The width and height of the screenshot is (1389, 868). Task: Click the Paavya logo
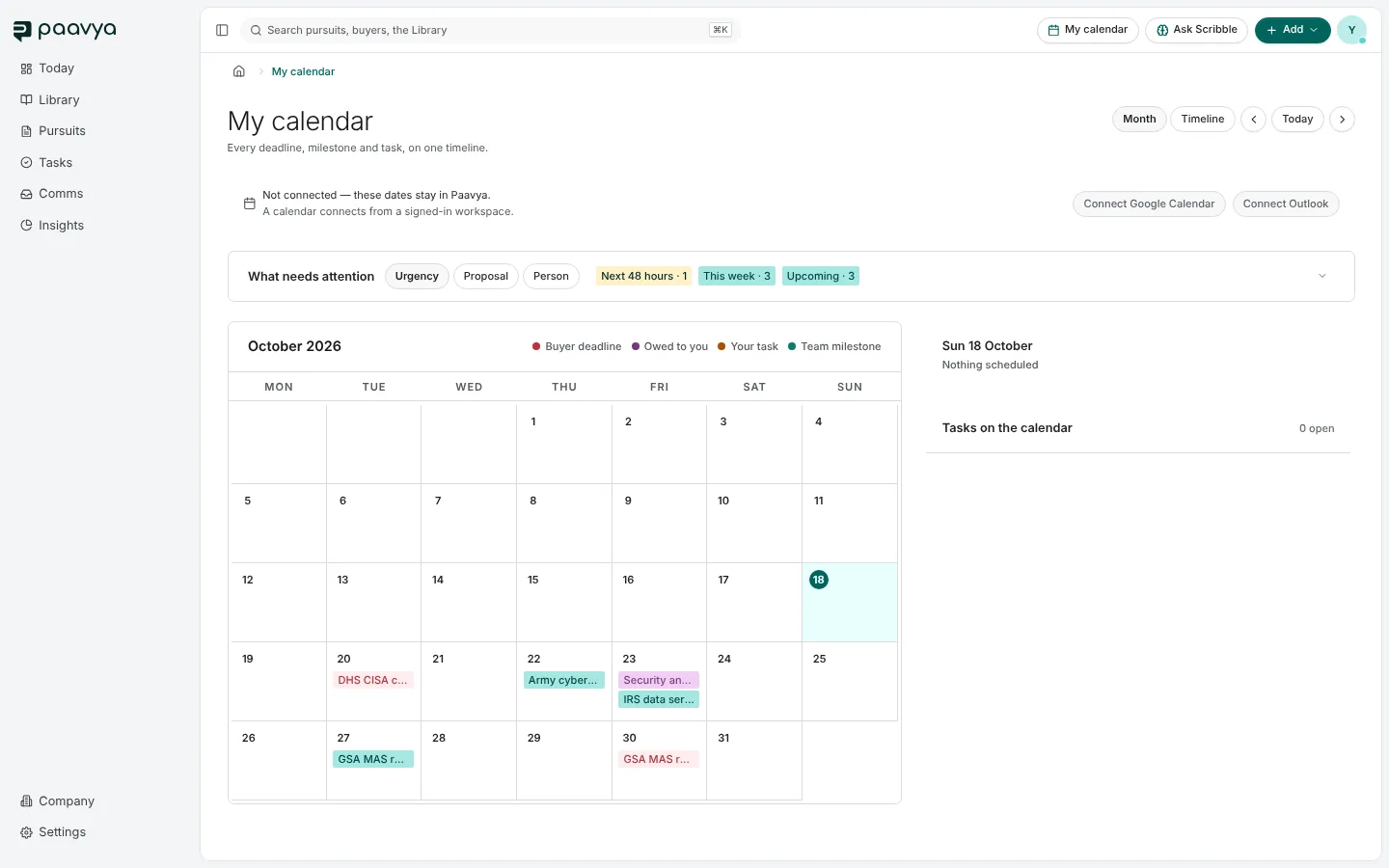click(65, 31)
